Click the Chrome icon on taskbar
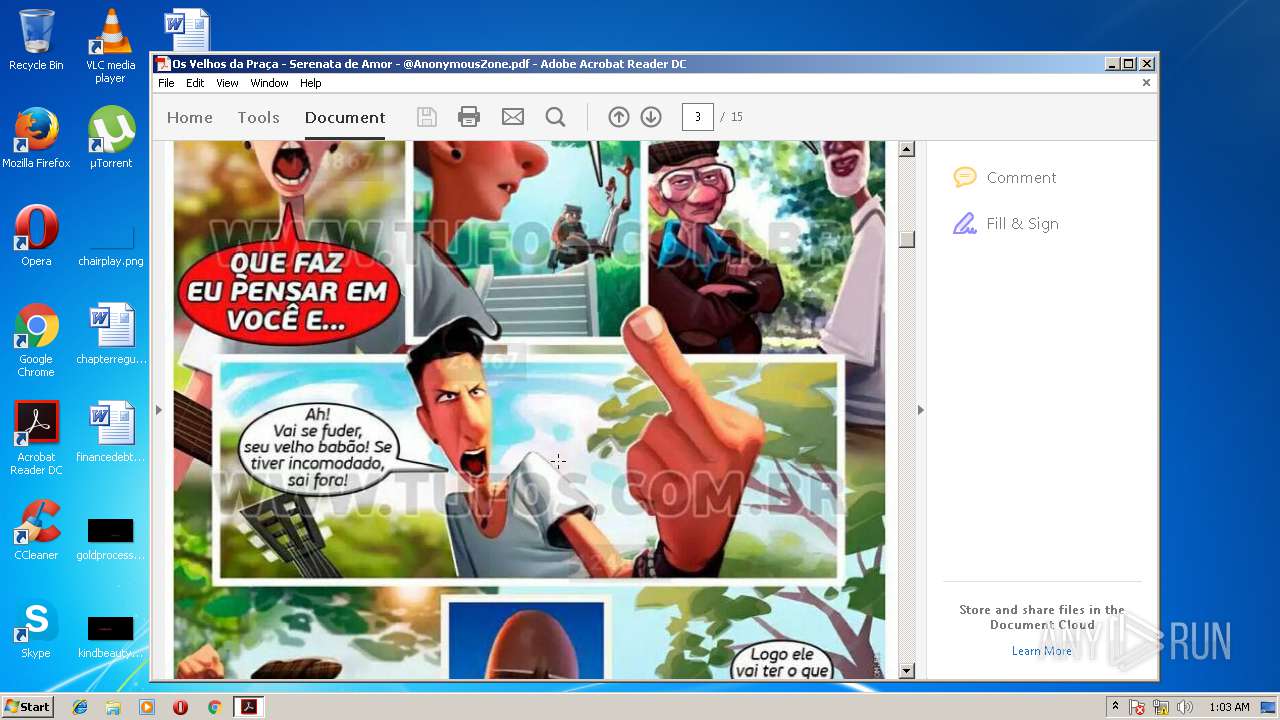1280x720 pixels. point(214,707)
